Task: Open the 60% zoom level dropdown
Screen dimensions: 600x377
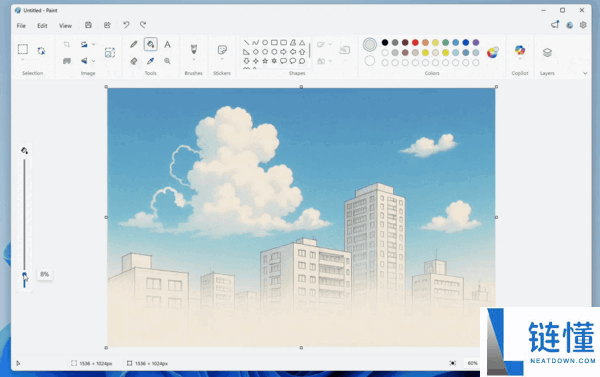Action: click(x=472, y=363)
